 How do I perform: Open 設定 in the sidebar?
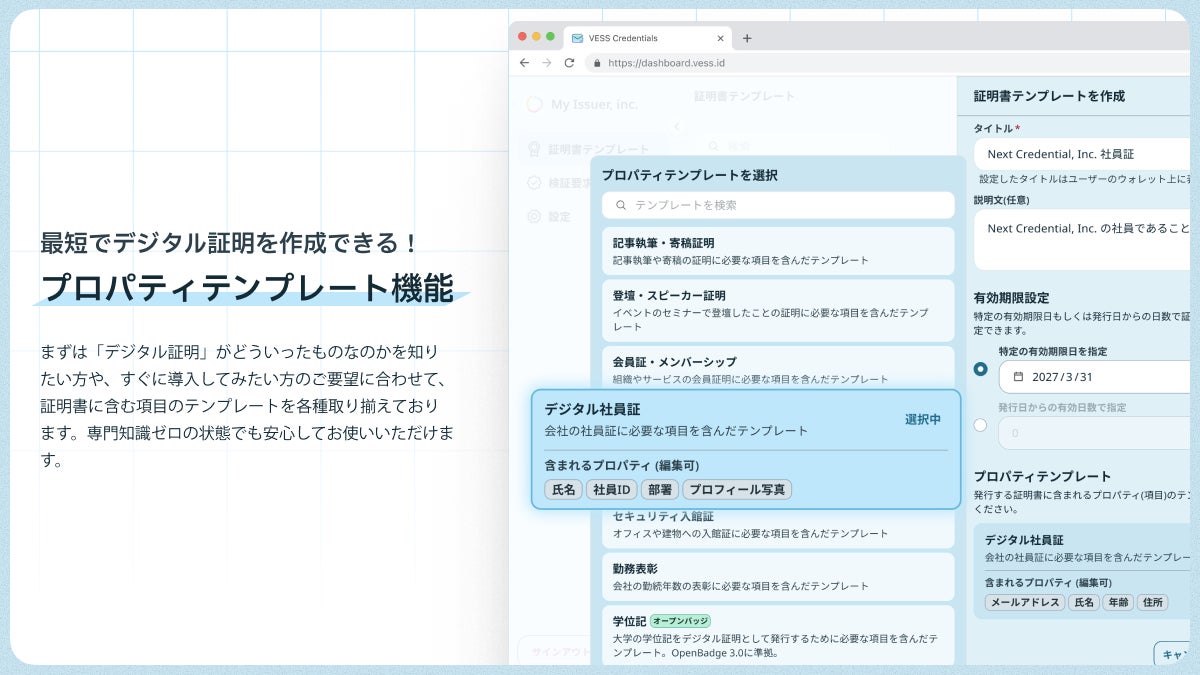pyautogui.click(x=560, y=216)
